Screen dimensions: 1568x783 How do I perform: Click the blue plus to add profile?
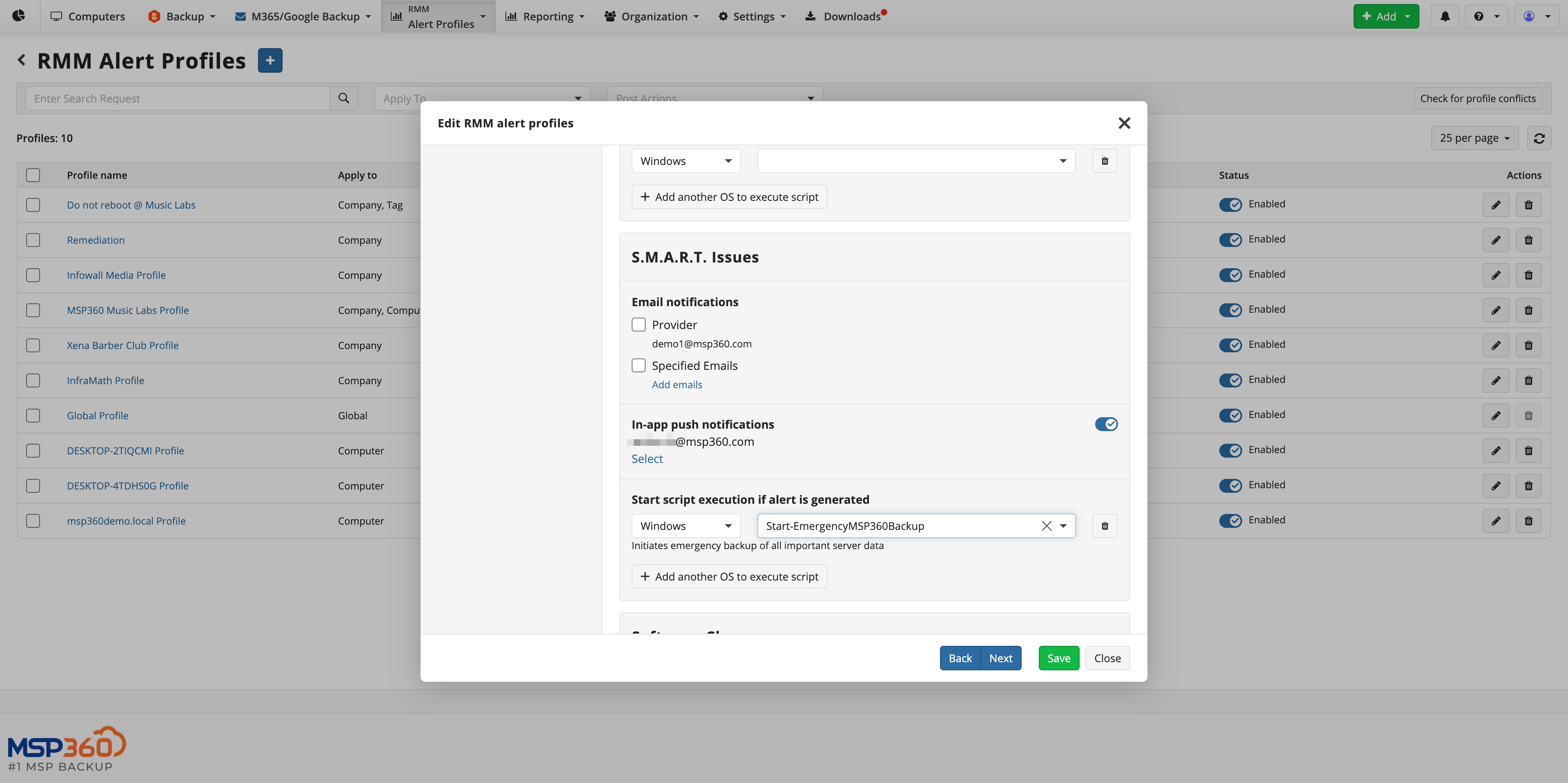tap(269, 60)
